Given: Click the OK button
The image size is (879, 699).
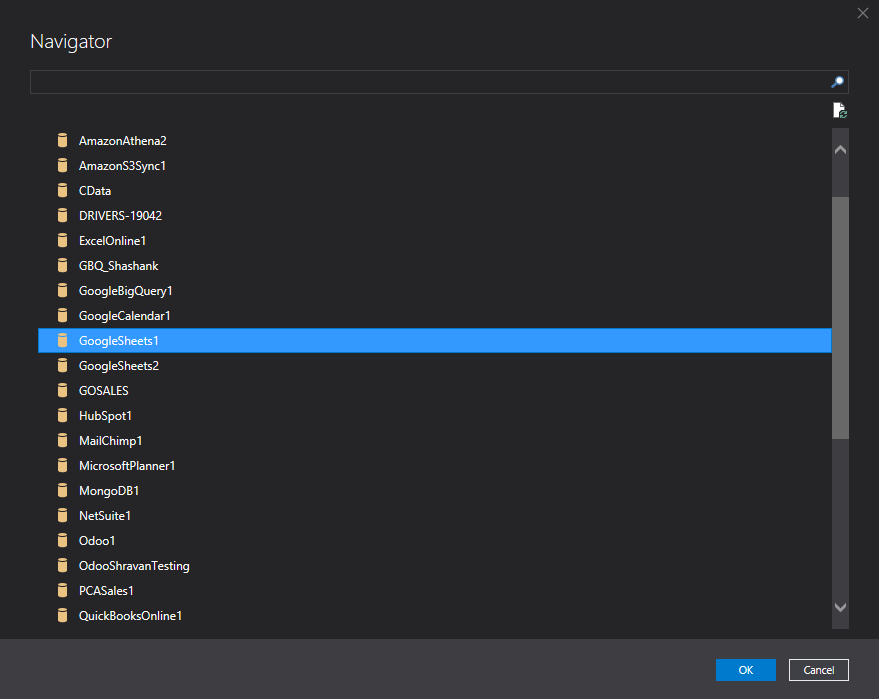Looking at the screenshot, I should [x=745, y=670].
